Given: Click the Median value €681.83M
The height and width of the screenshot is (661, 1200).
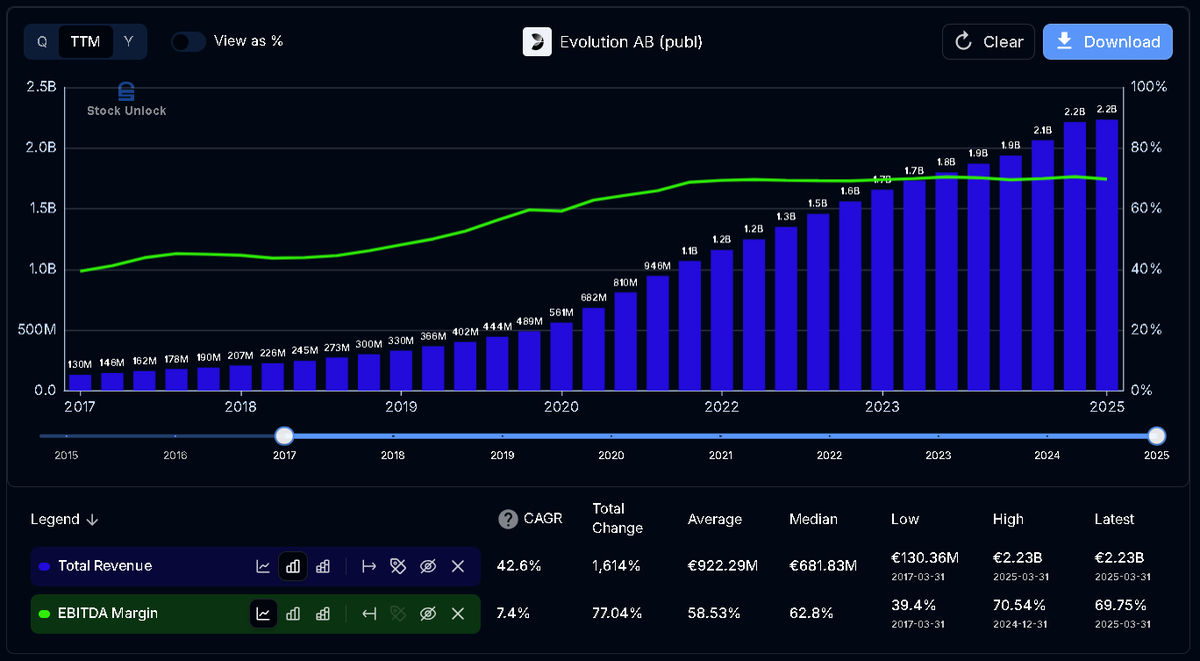Looking at the screenshot, I should pos(822,566).
